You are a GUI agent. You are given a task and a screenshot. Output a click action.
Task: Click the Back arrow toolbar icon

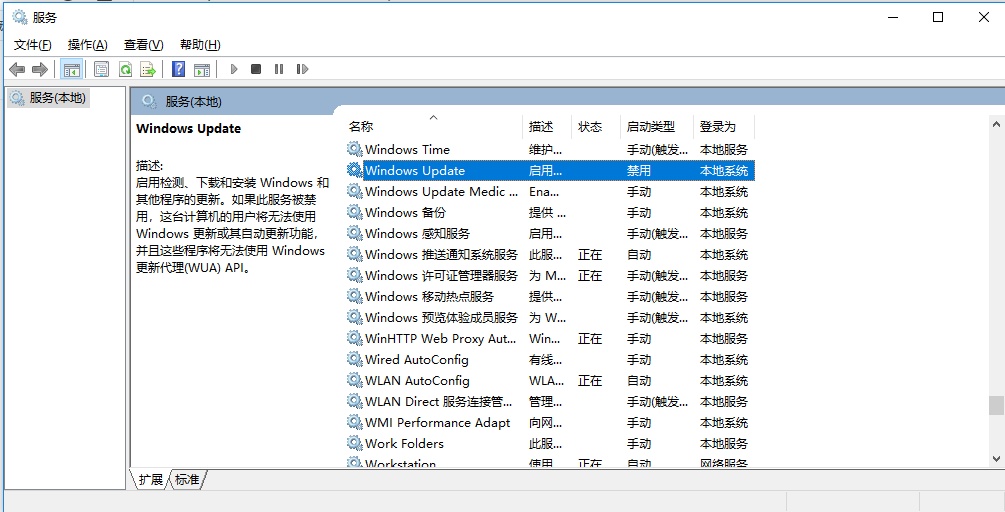click(17, 69)
